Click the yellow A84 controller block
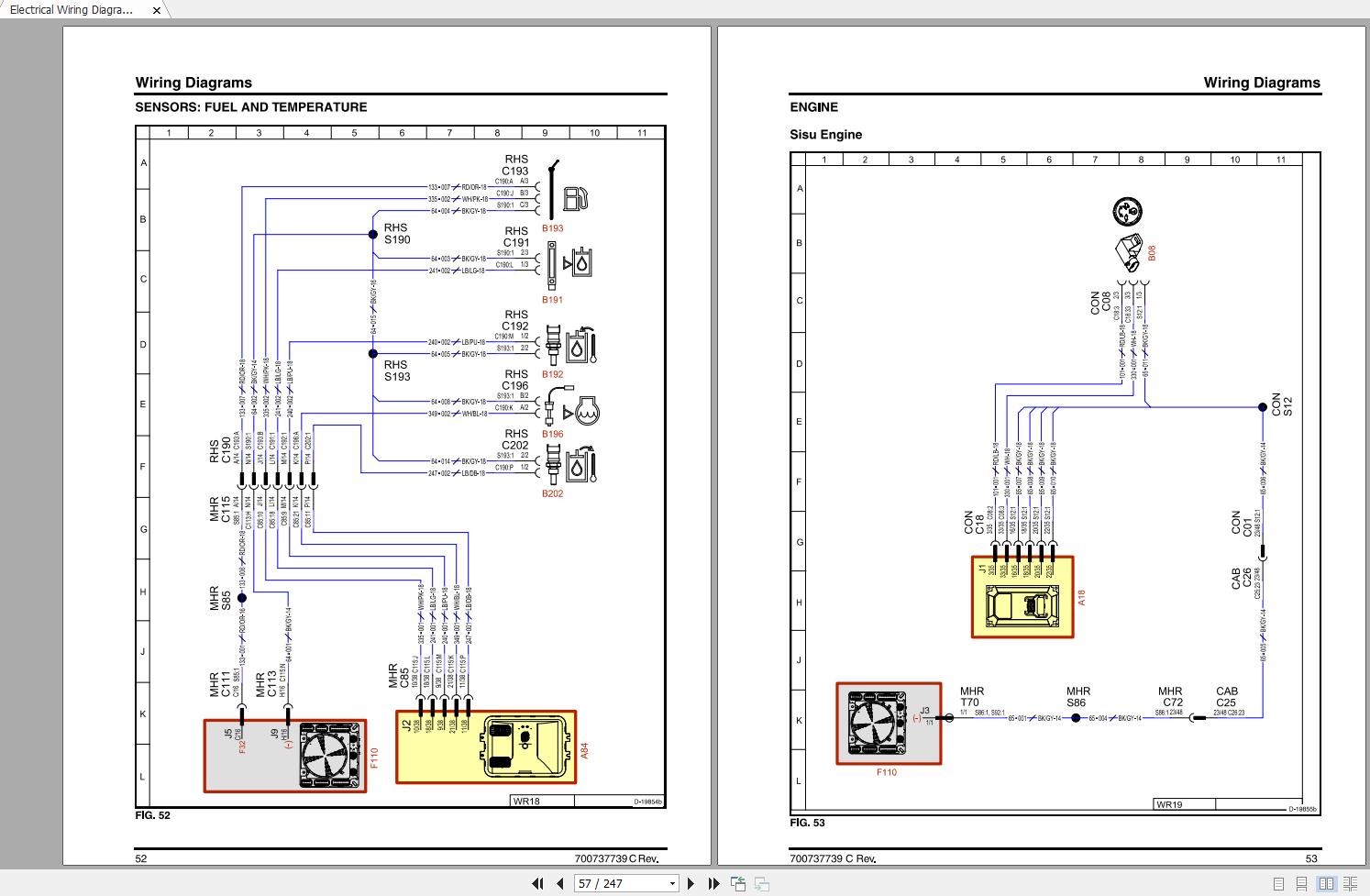 coord(485,747)
